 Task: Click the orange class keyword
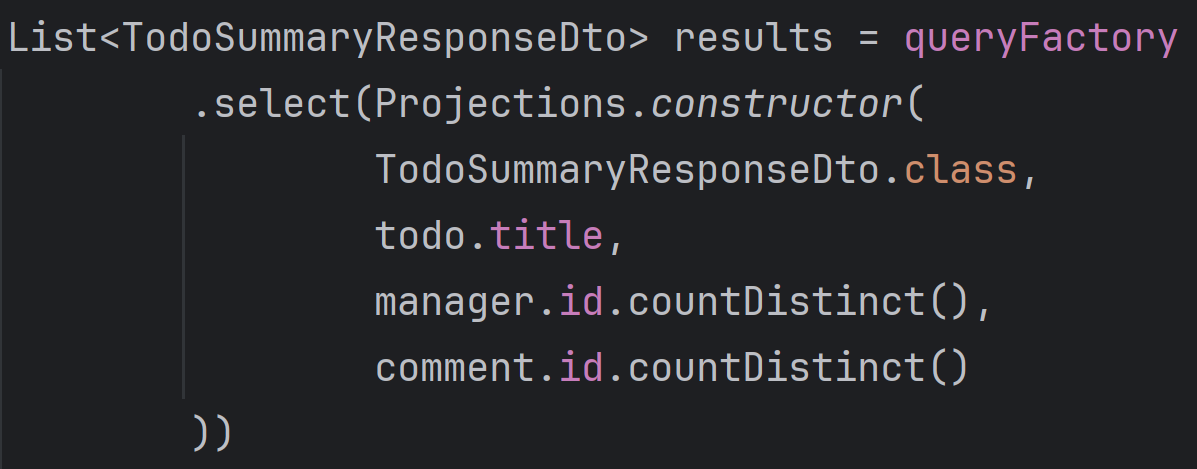click(960, 171)
